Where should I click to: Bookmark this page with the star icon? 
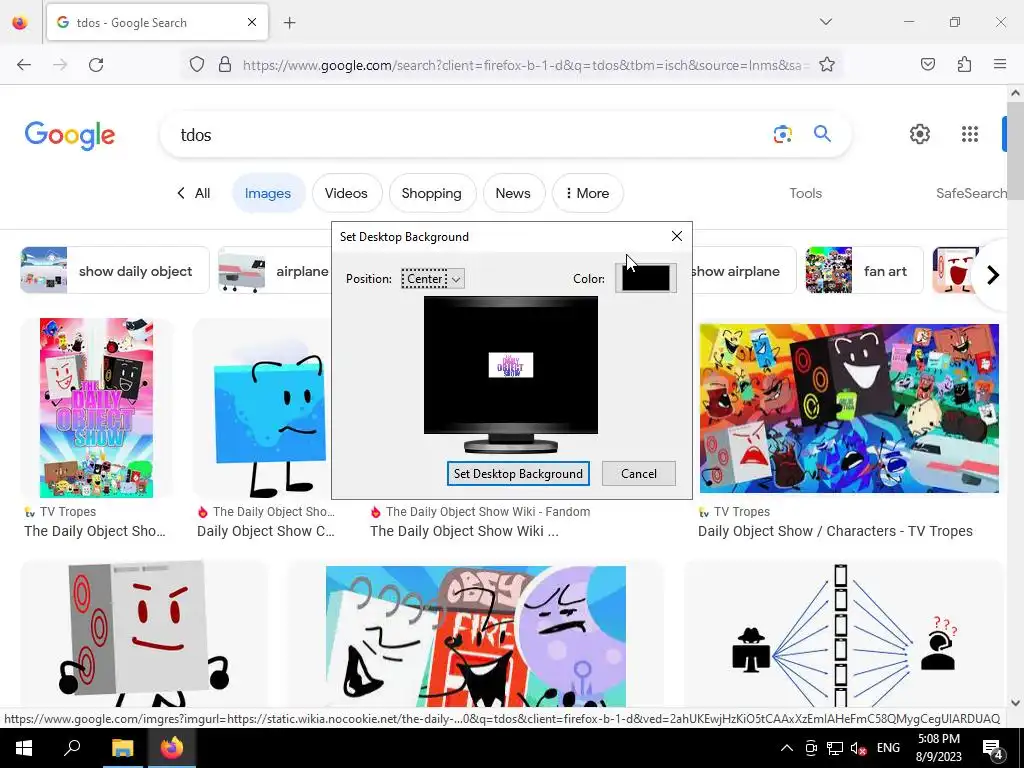[x=827, y=65]
